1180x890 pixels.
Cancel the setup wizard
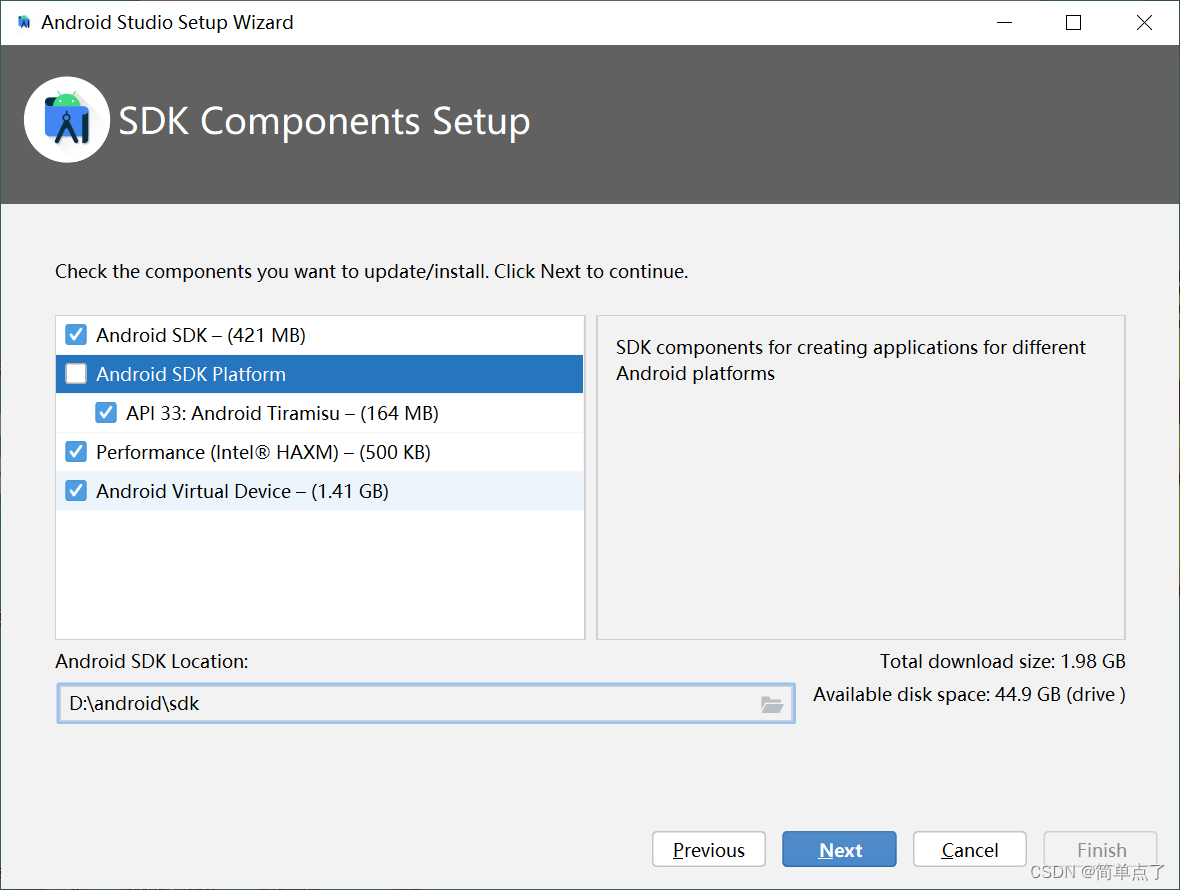point(969,849)
